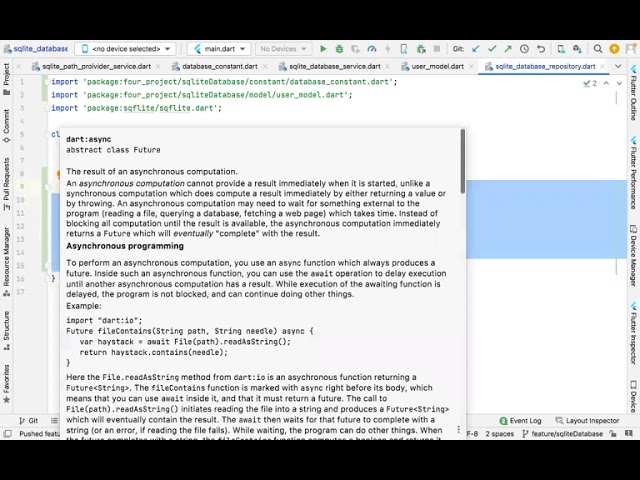Open the Device Manager toolbar icon

[561, 49]
